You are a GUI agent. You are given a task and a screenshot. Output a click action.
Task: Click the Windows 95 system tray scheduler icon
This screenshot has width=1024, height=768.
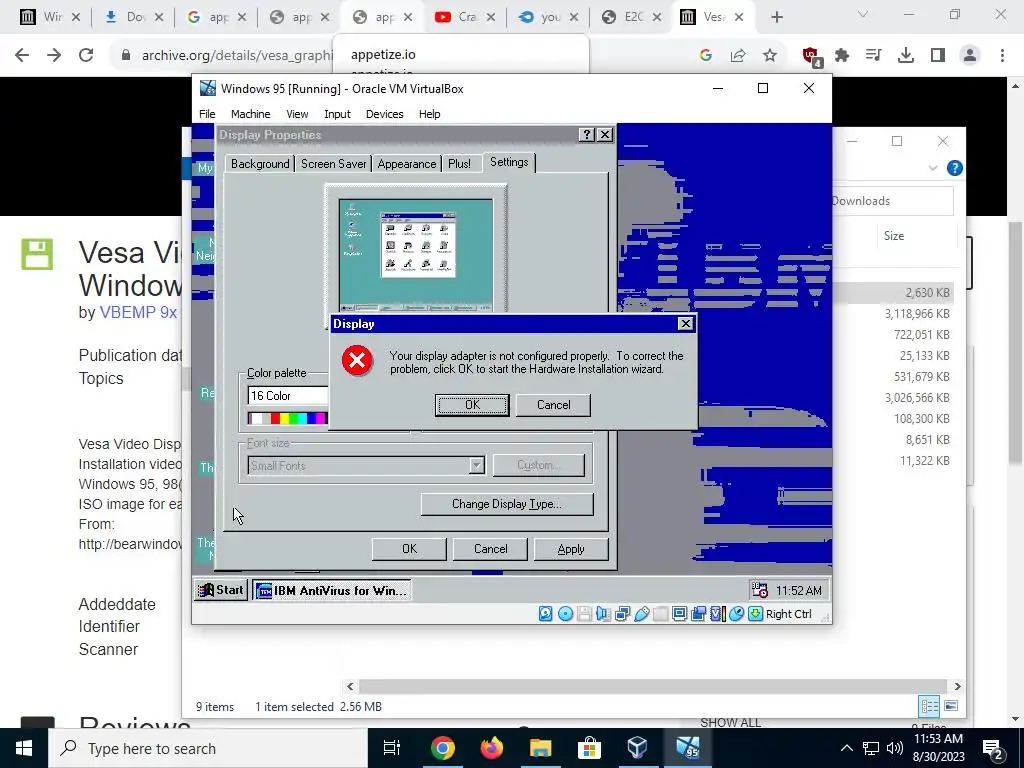760,590
